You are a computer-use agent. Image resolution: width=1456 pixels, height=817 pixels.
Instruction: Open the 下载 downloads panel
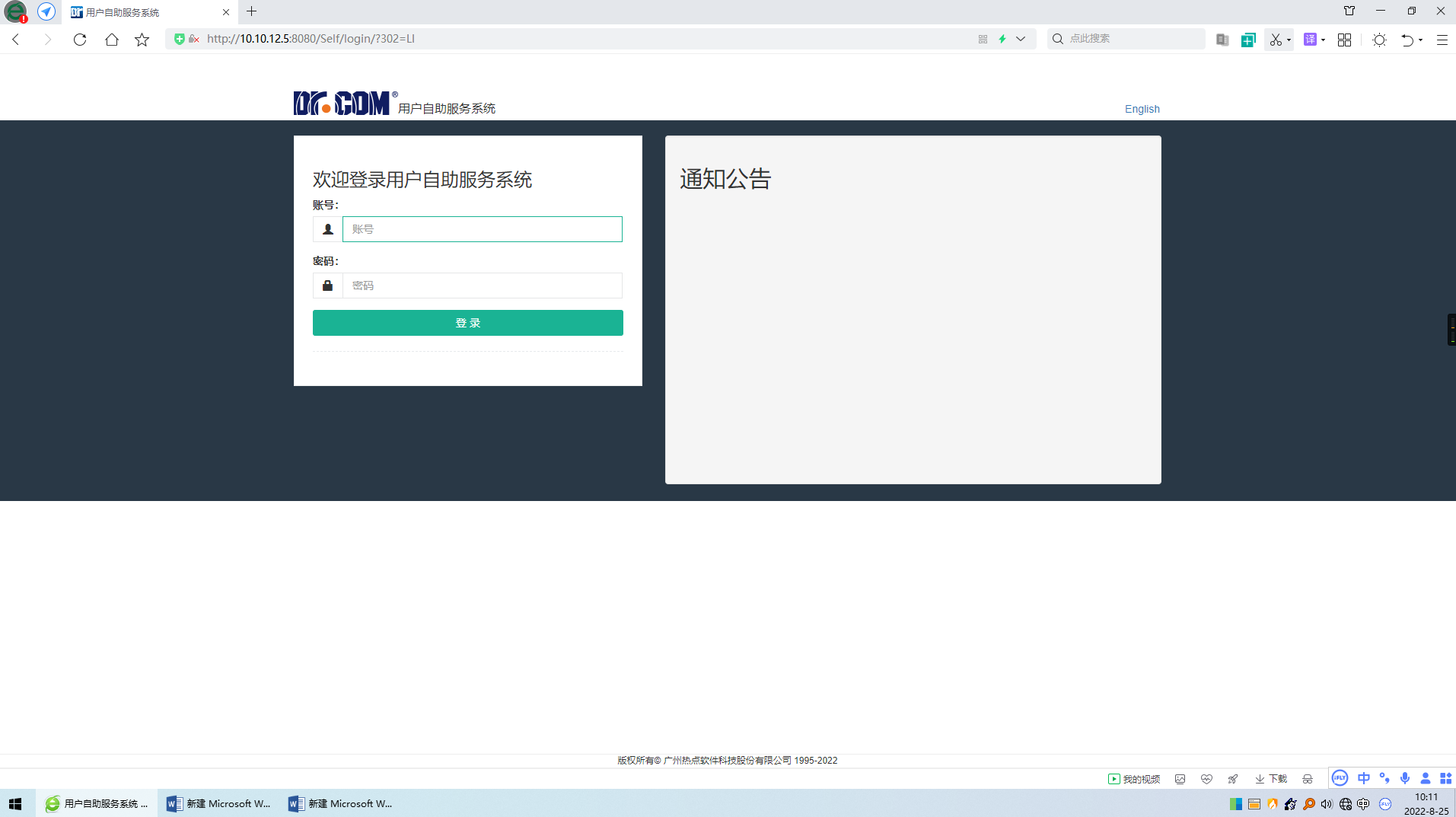[x=1271, y=779]
